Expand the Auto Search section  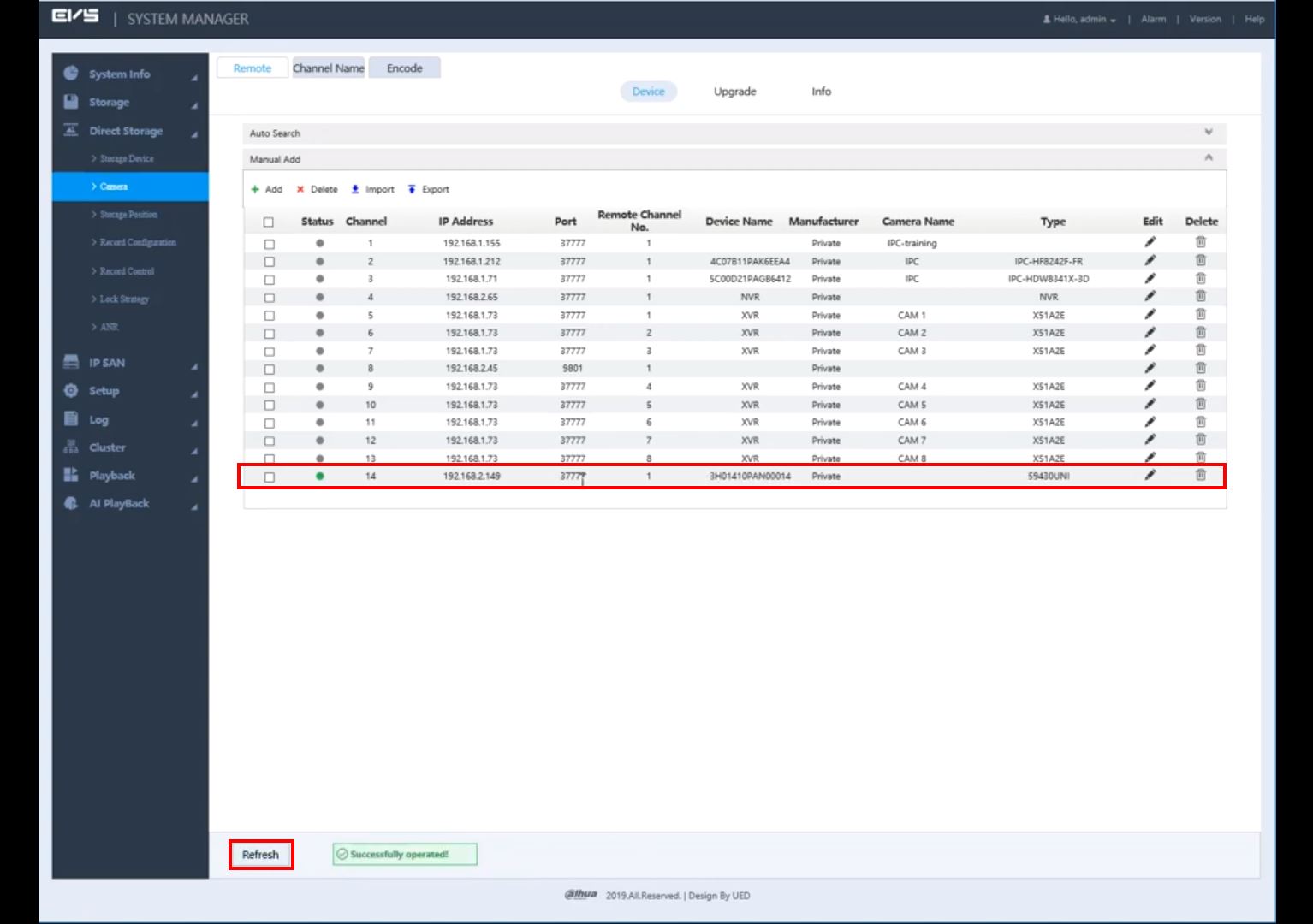pyautogui.click(x=1208, y=133)
